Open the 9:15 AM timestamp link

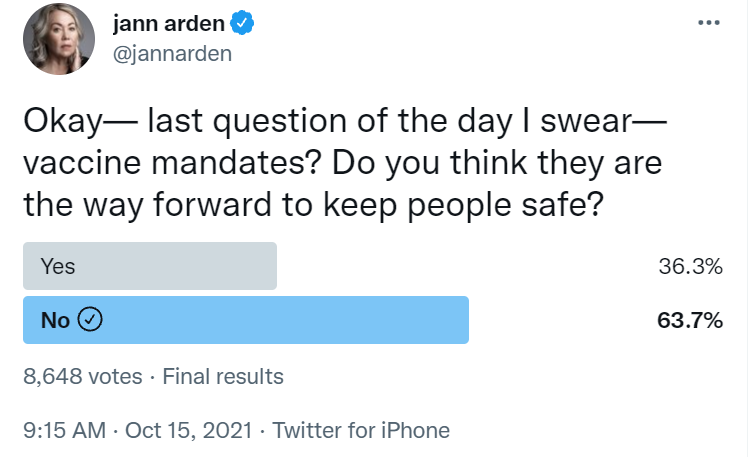pyautogui.click(x=64, y=431)
